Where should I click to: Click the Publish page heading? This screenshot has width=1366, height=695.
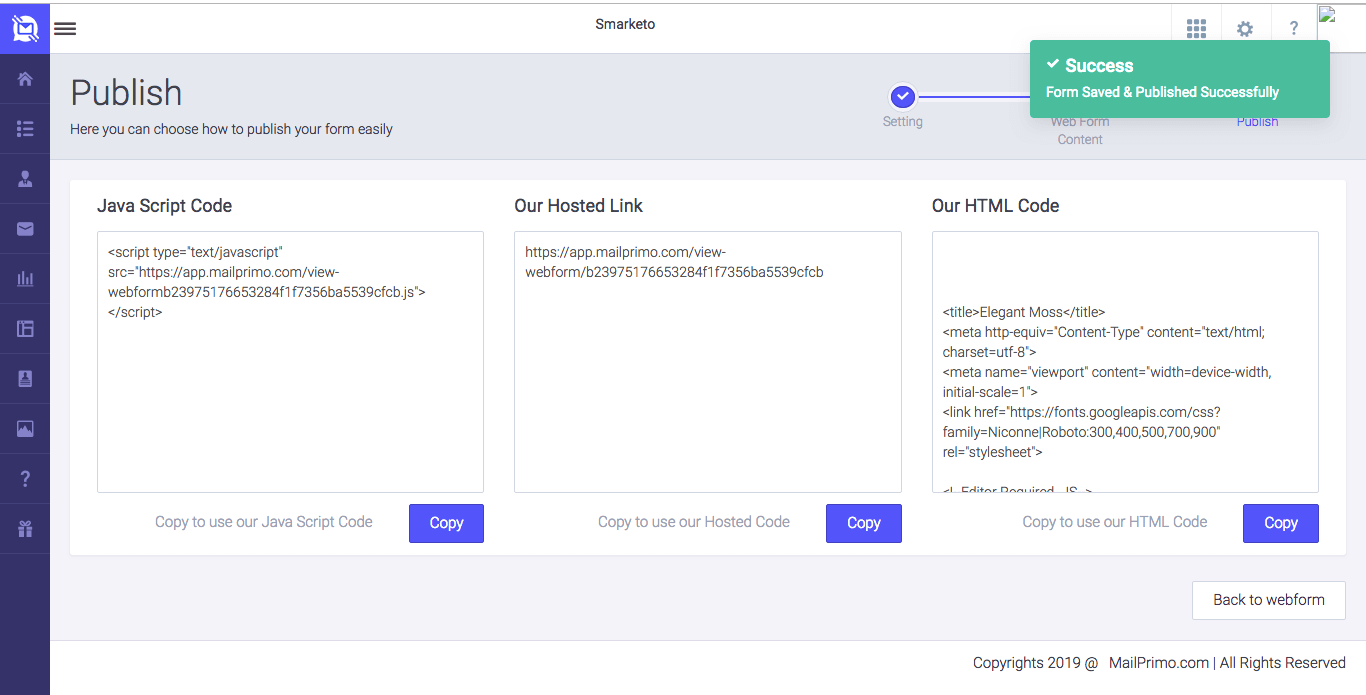[x=127, y=93]
